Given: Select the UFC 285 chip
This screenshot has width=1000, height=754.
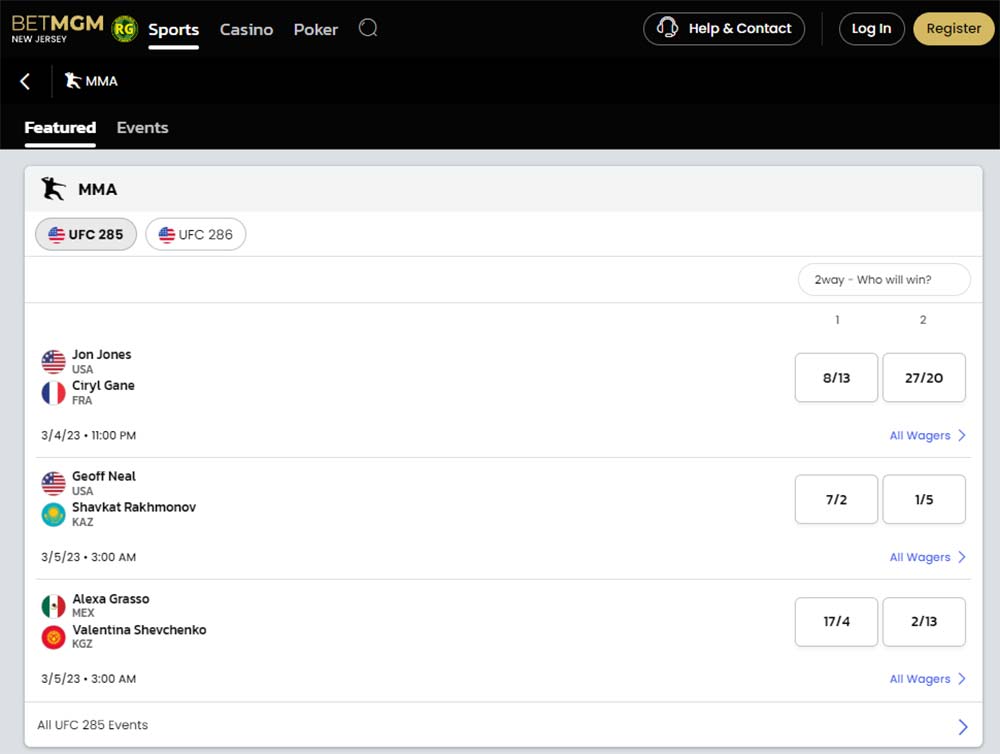Looking at the screenshot, I should 86,234.
